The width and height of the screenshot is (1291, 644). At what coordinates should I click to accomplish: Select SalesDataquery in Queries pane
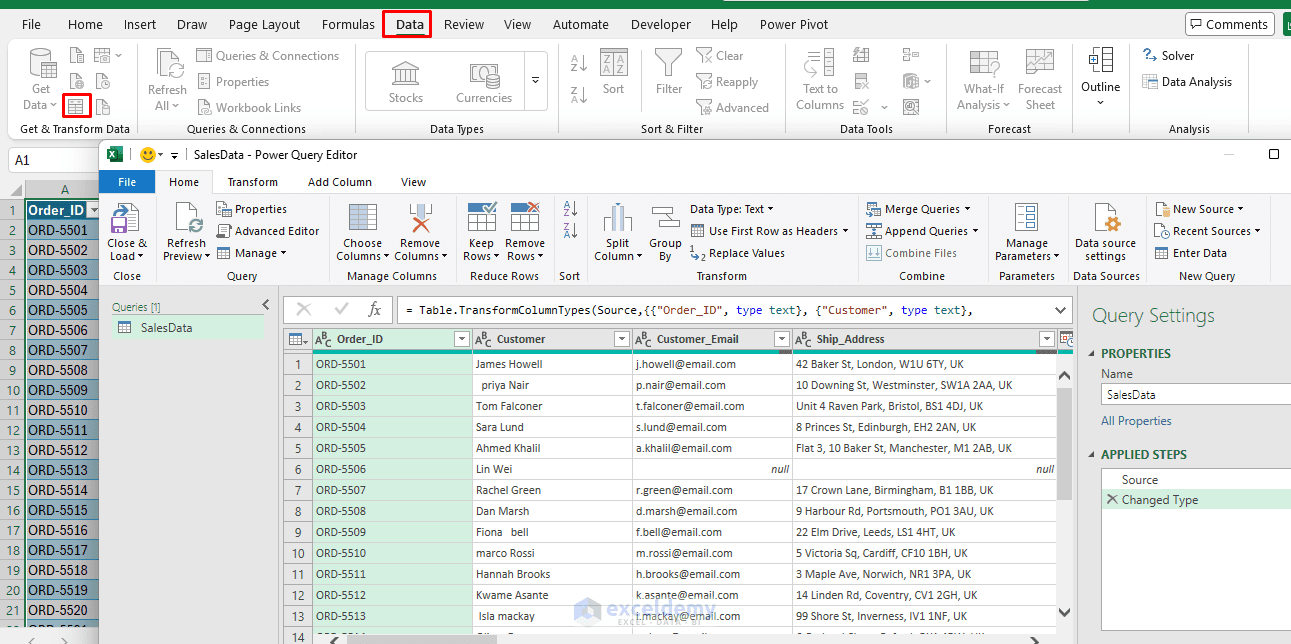[188, 327]
